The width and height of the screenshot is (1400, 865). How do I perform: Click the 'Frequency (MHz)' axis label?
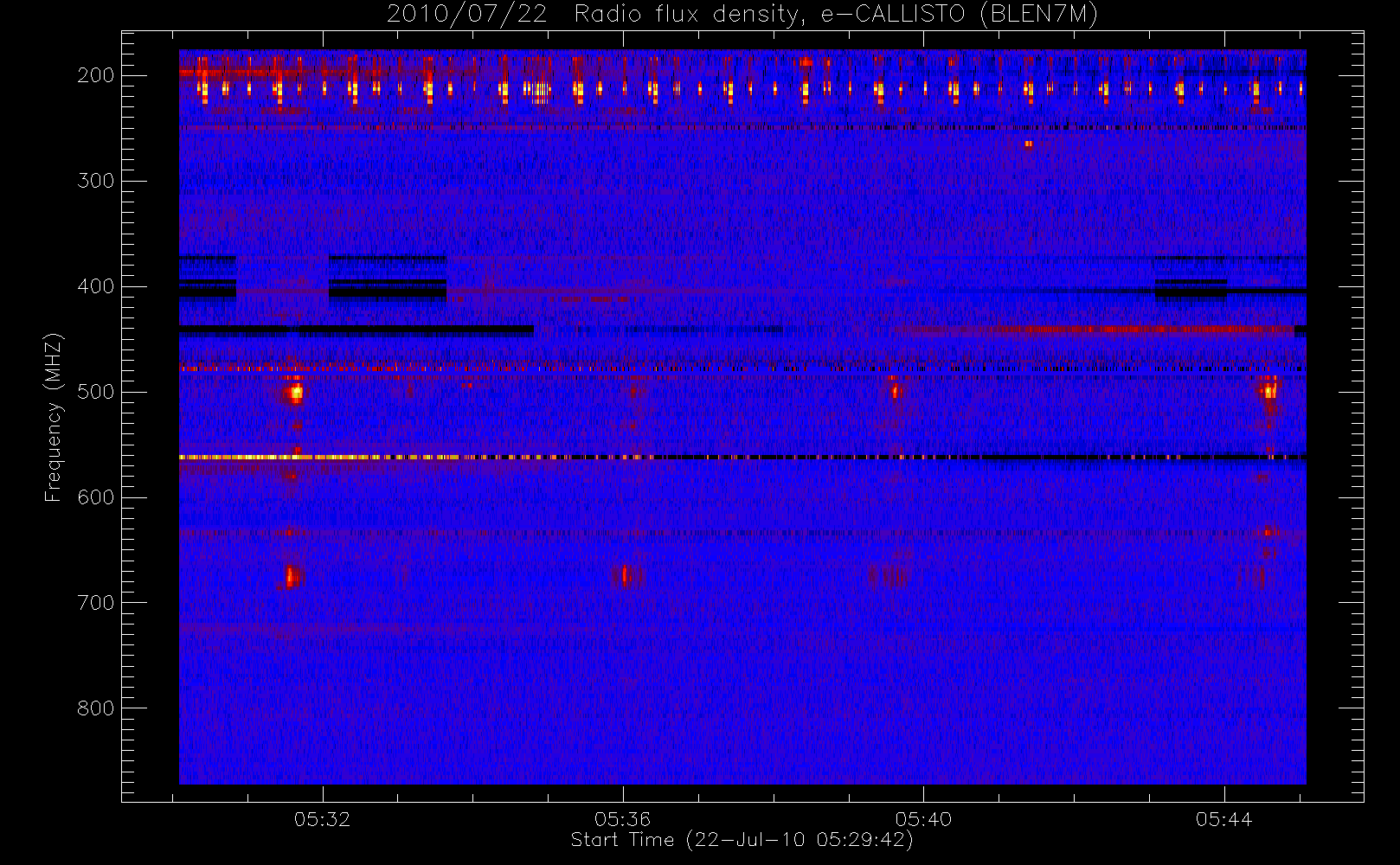[x=54, y=417]
